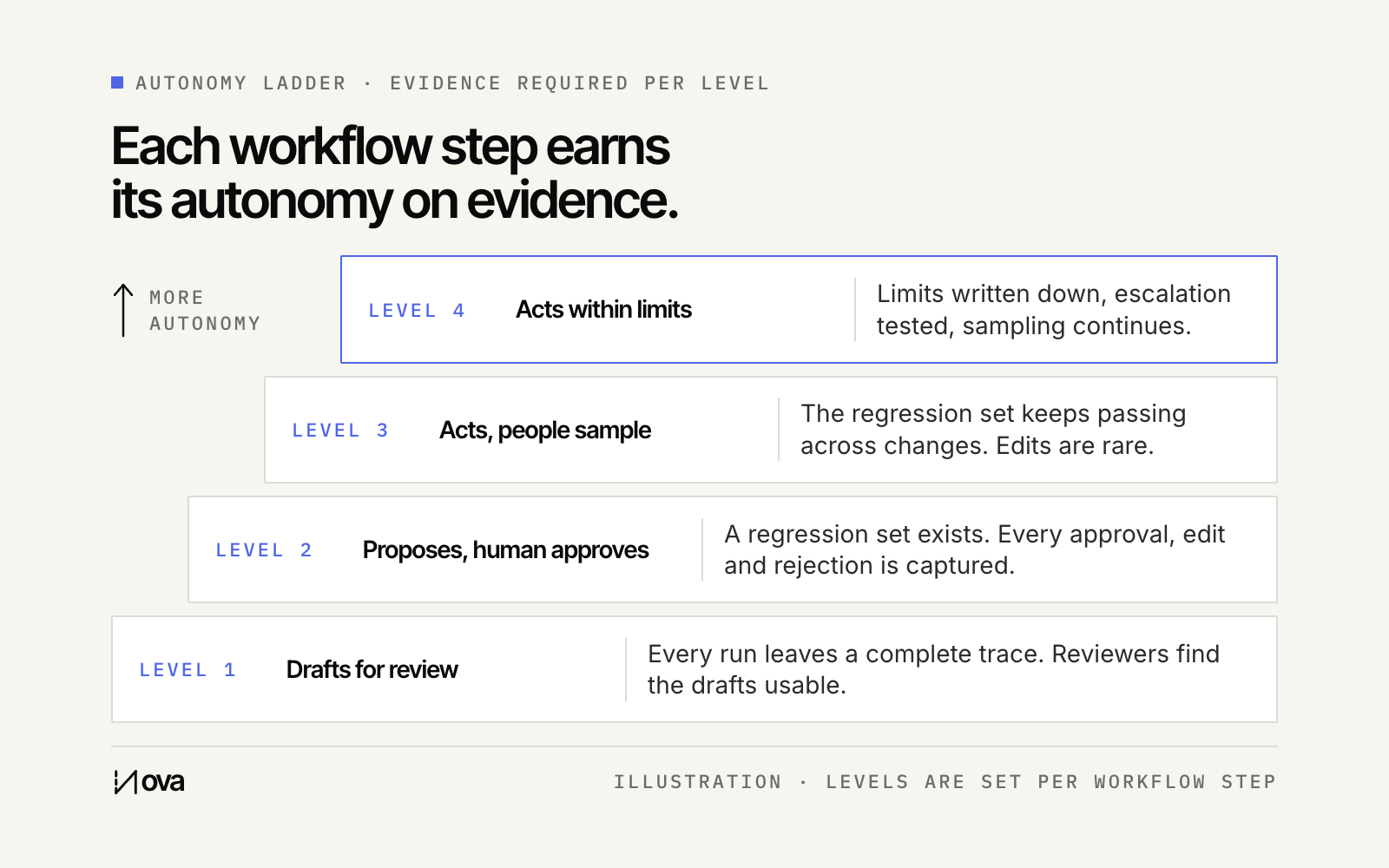Viewport: 1389px width, 868px height.
Task: Click the upward arrow beside More Autonomy
Action: pos(123,310)
